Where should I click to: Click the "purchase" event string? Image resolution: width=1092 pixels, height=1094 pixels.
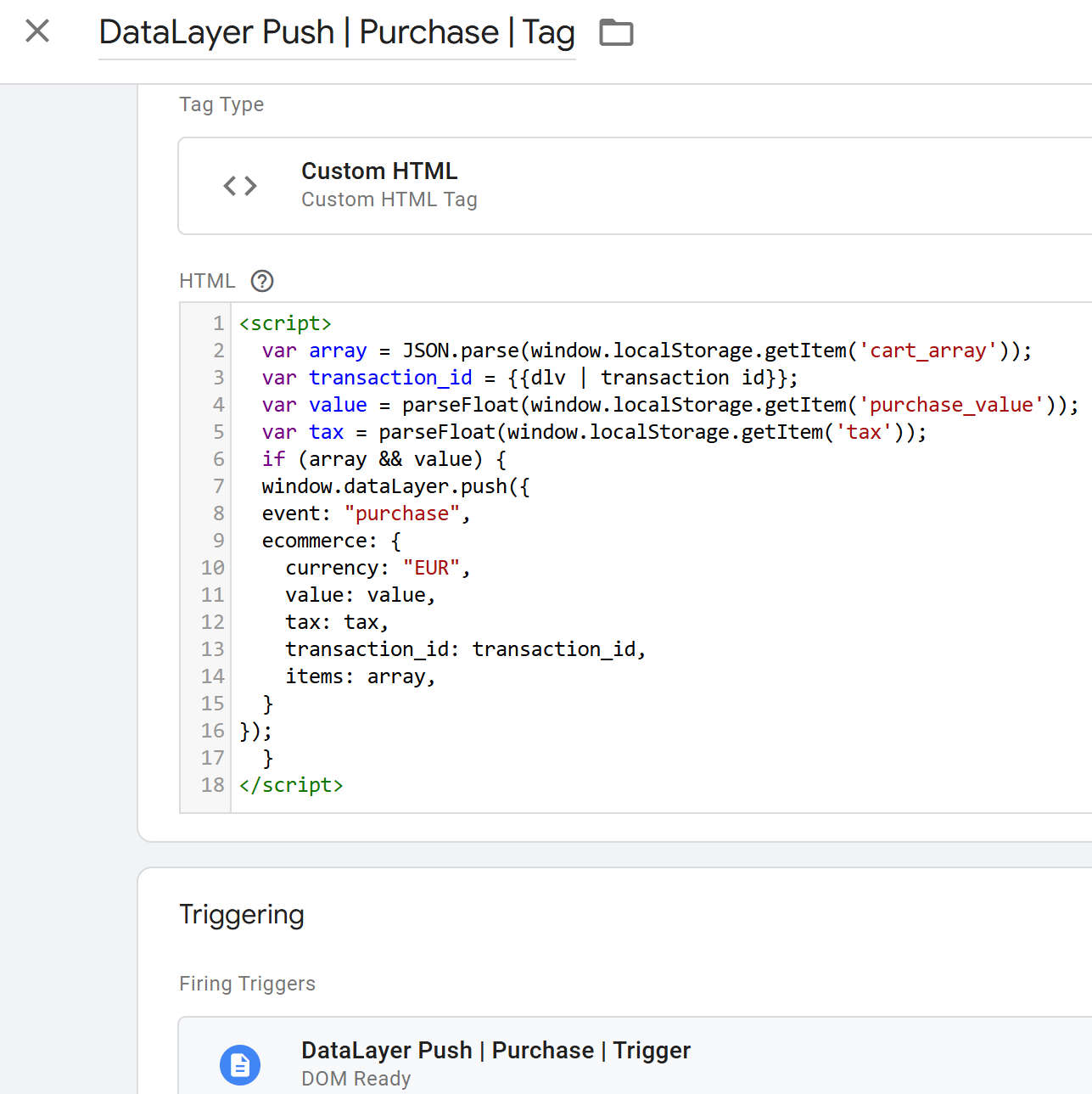click(402, 513)
